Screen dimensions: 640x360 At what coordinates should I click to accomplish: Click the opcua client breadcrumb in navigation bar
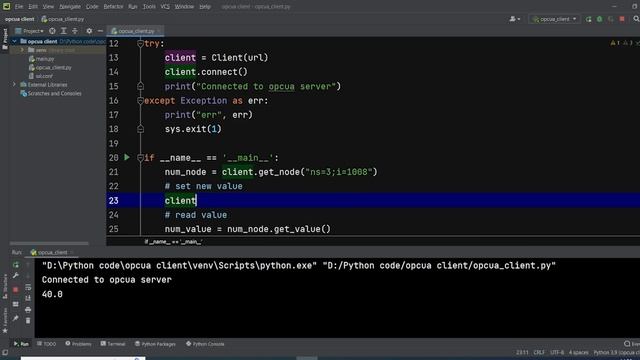tap(20, 19)
